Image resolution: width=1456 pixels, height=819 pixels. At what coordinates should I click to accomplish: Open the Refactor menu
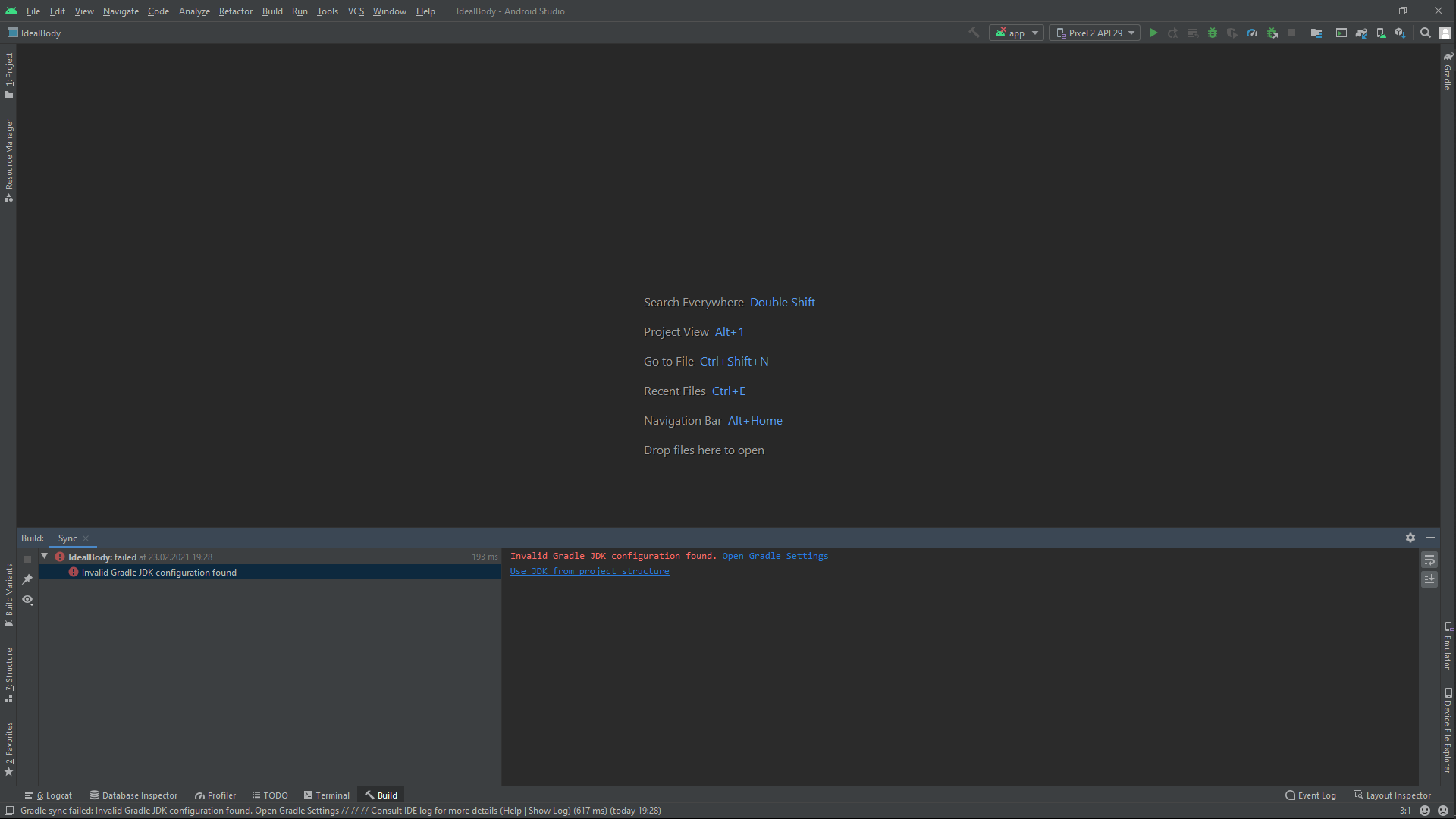coord(236,11)
